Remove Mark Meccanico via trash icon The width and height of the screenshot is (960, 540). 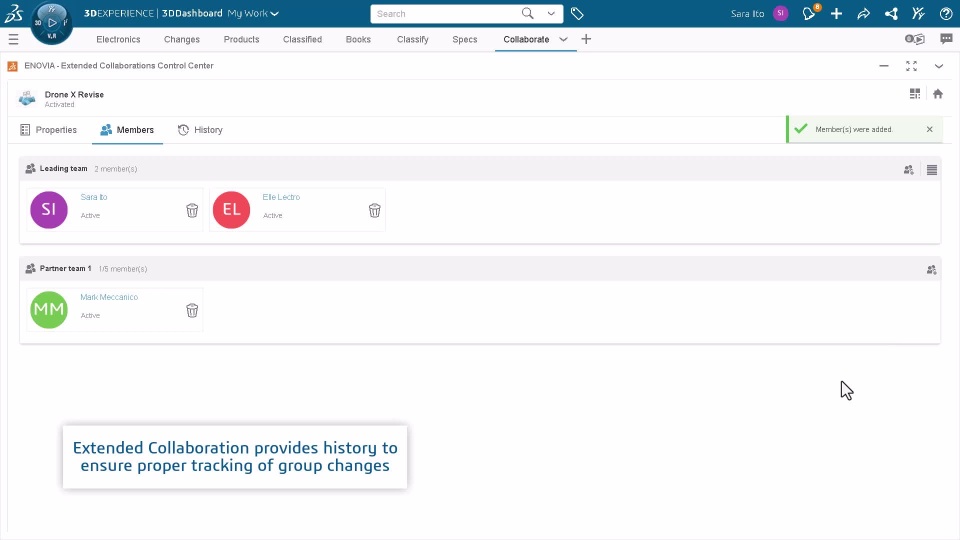pos(192,310)
